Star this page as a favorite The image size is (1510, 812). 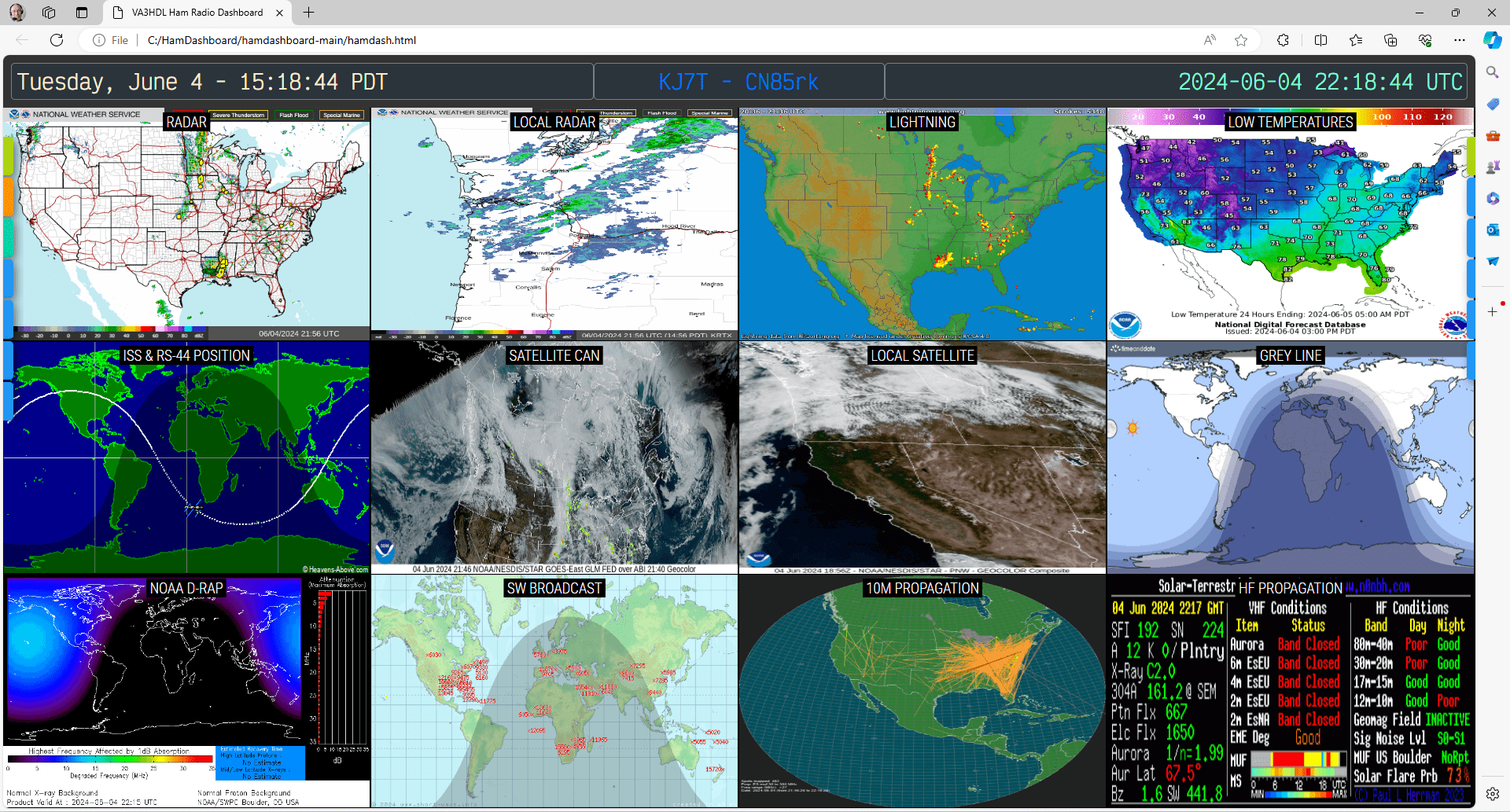tap(1241, 40)
